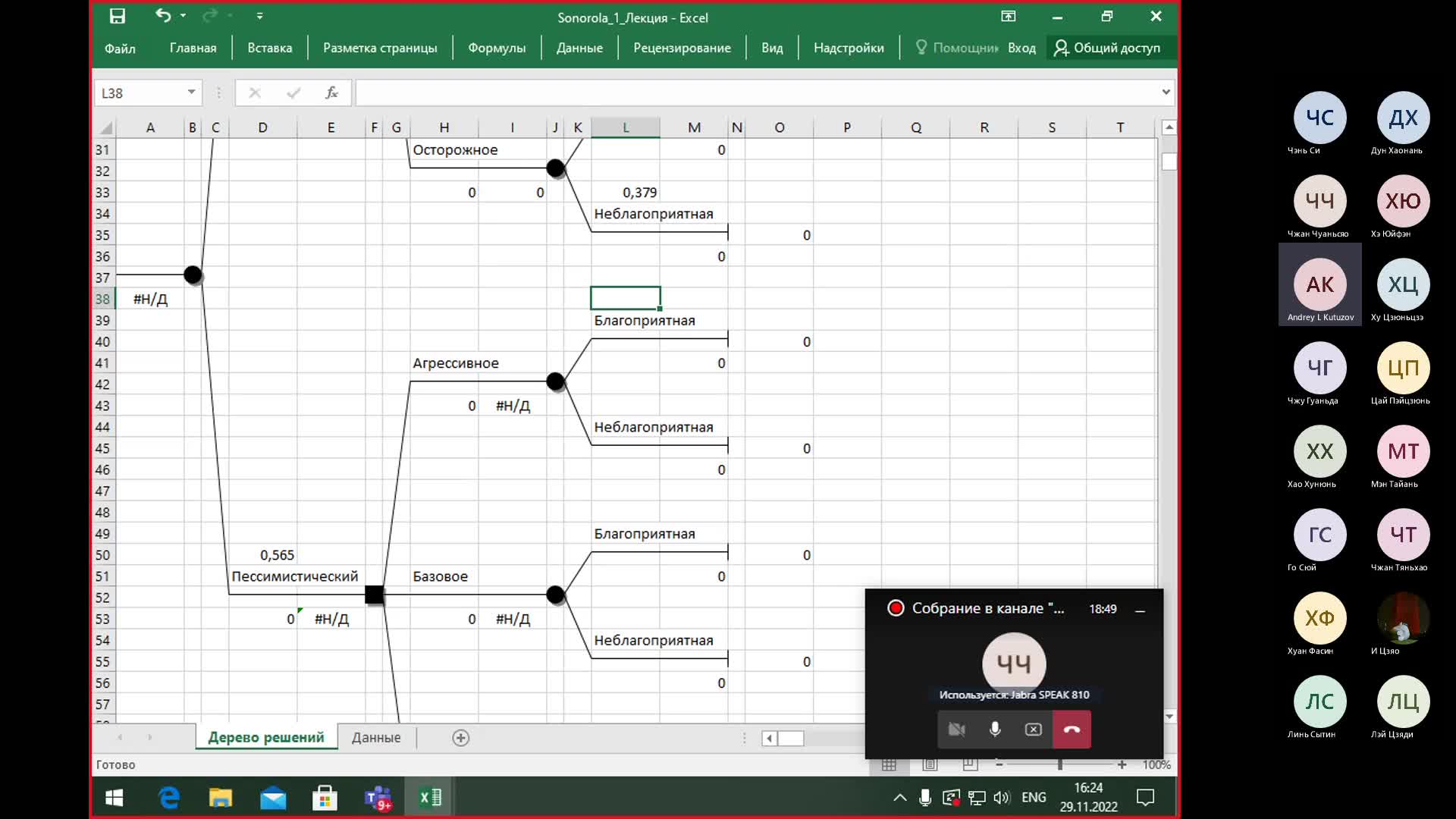Select column L header
The width and height of the screenshot is (1456, 819).
click(x=626, y=127)
